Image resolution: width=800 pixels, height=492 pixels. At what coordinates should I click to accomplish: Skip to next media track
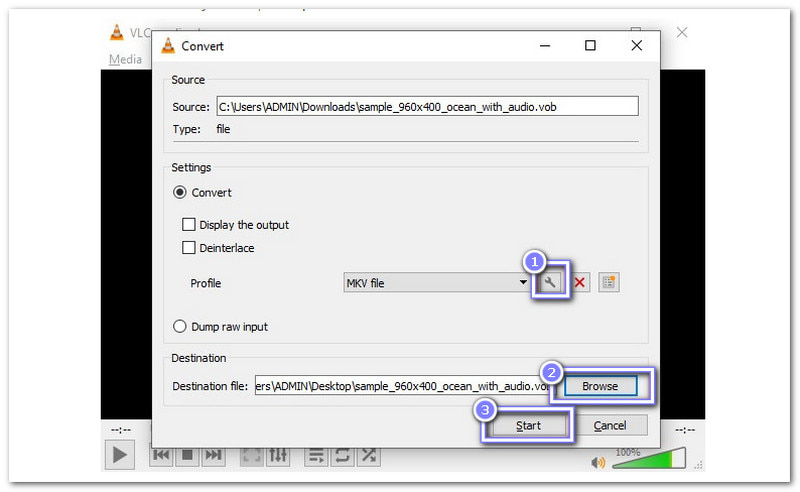[213, 455]
